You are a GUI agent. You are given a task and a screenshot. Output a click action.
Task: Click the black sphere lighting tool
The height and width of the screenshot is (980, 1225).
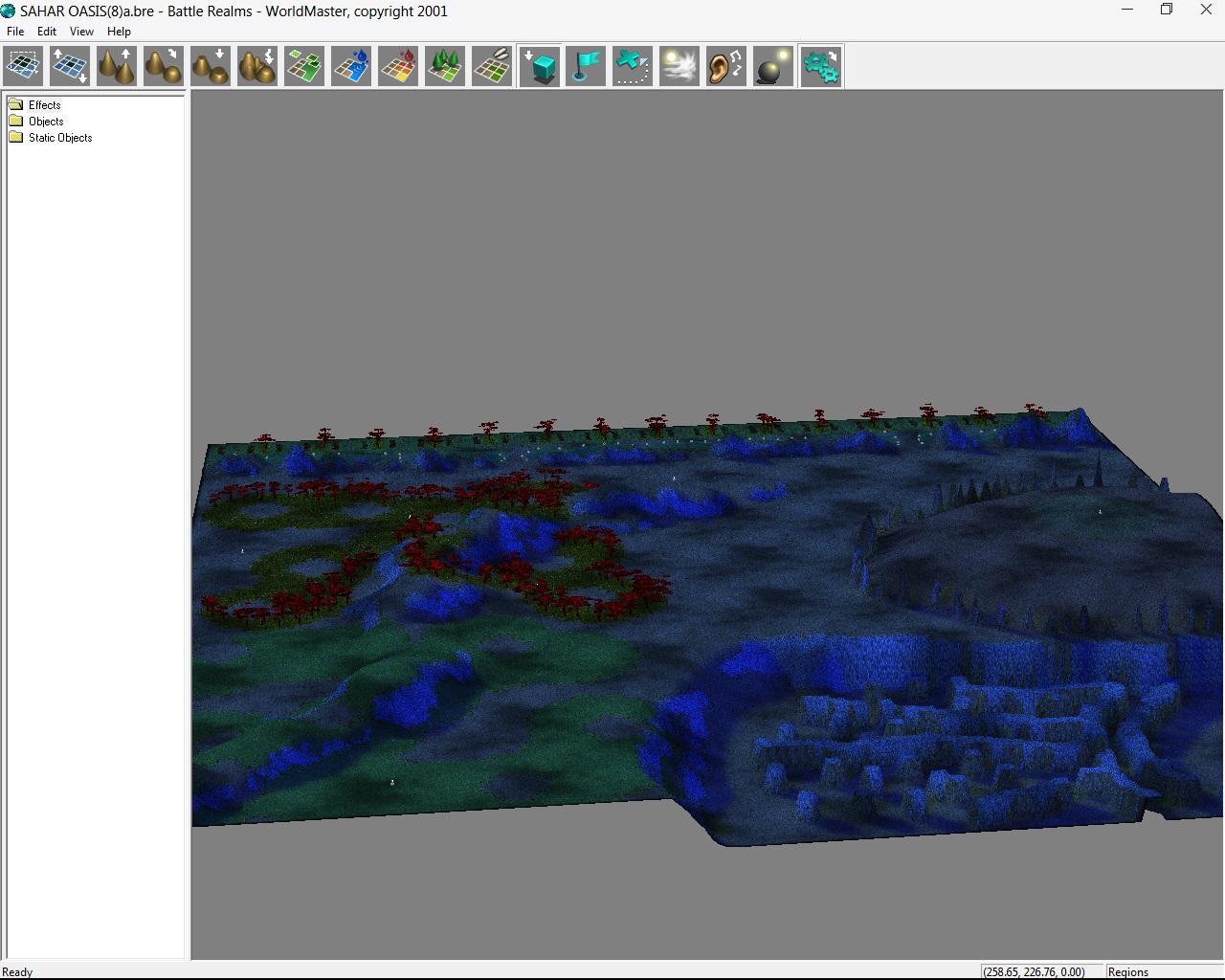pyautogui.click(x=773, y=67)
